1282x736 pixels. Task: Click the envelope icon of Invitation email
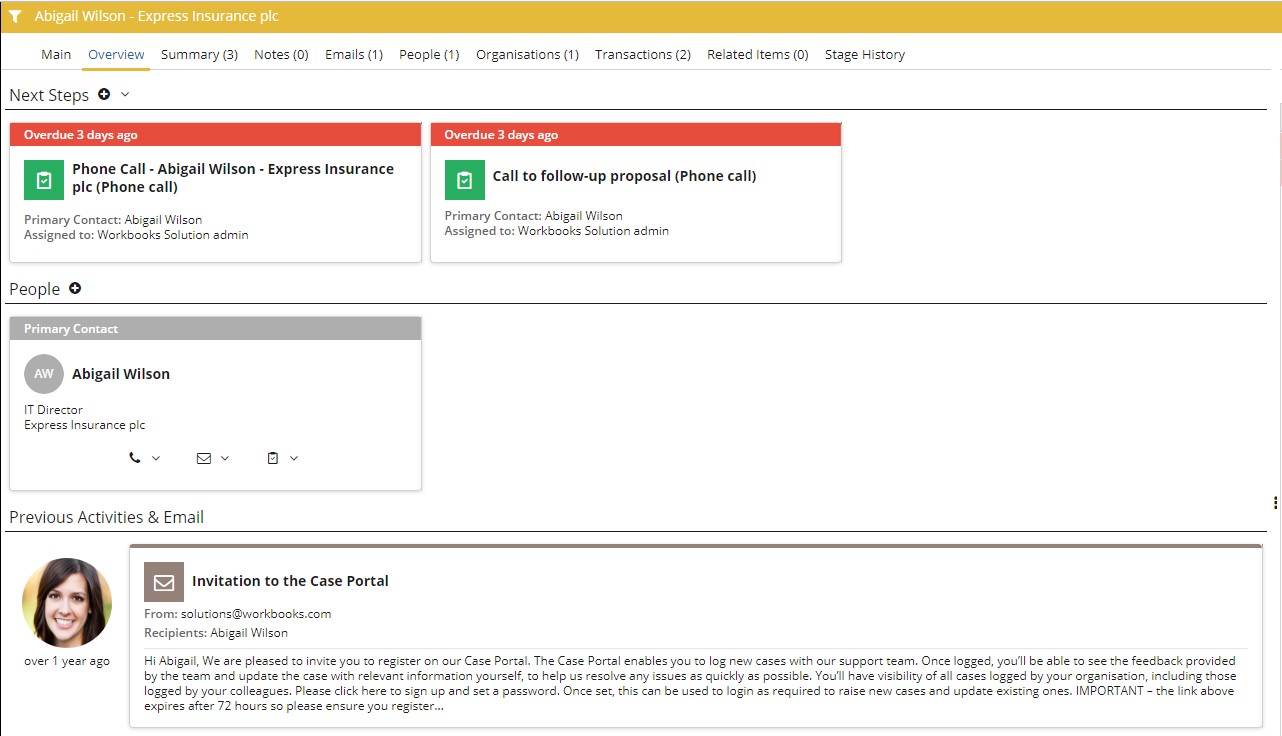tap(164, 582)
